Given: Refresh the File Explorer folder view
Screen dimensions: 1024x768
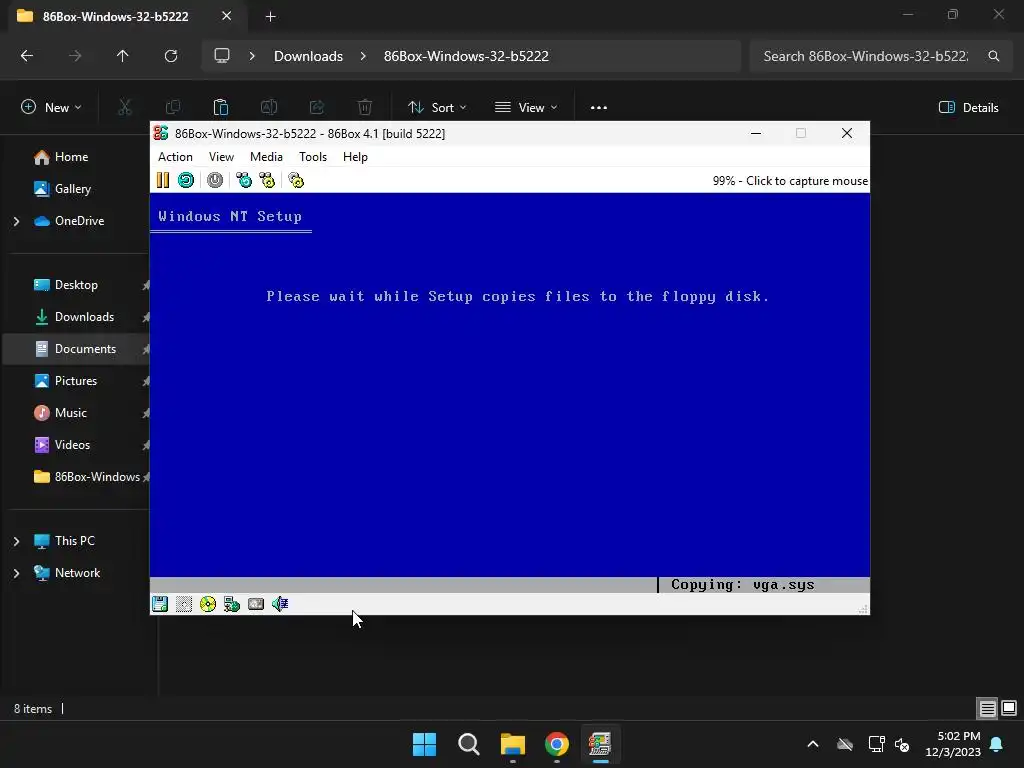Looking at the screenshot, I should [x=171, y=56].
